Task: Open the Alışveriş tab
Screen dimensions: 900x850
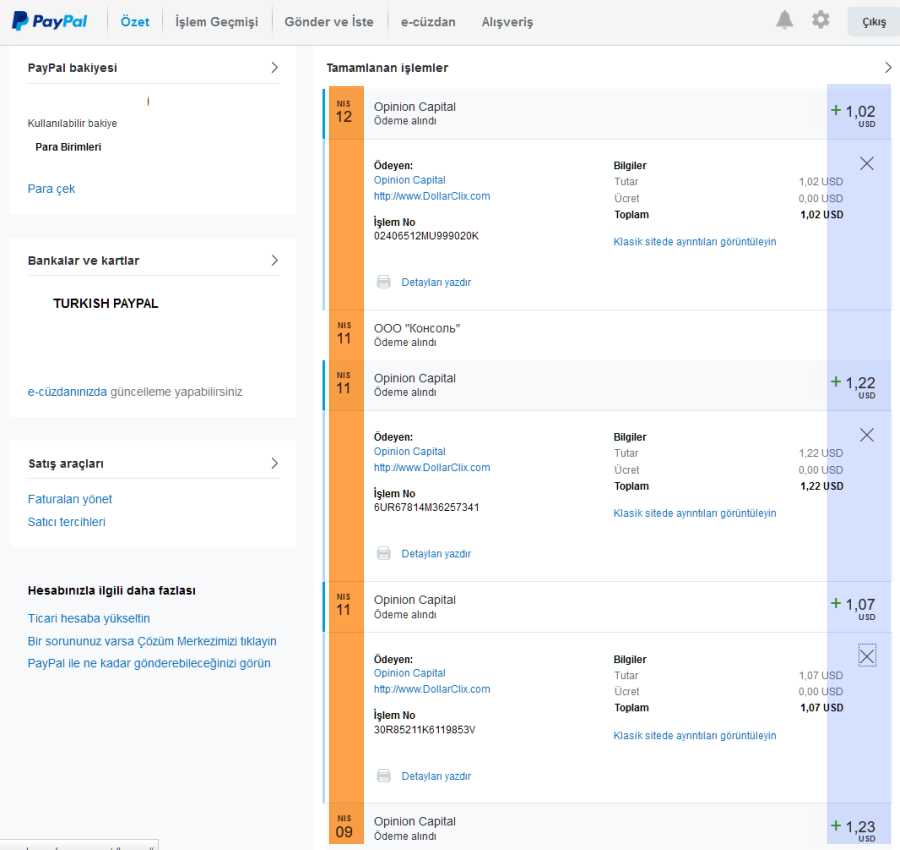Action: pyautogui.click(x=507, y=22)
